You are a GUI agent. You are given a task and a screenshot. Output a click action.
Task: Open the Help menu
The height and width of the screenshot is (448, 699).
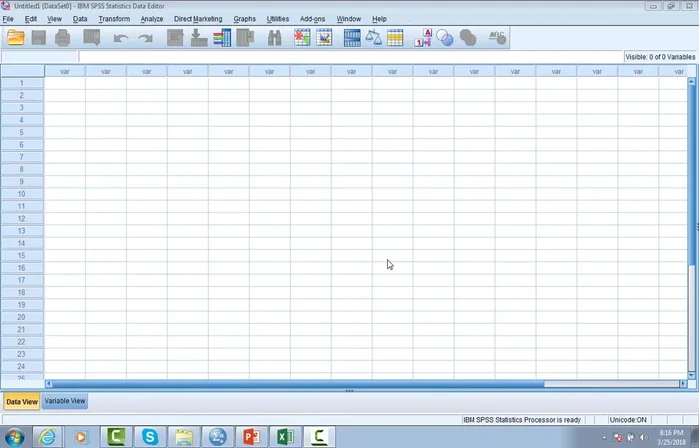[379, 19]
